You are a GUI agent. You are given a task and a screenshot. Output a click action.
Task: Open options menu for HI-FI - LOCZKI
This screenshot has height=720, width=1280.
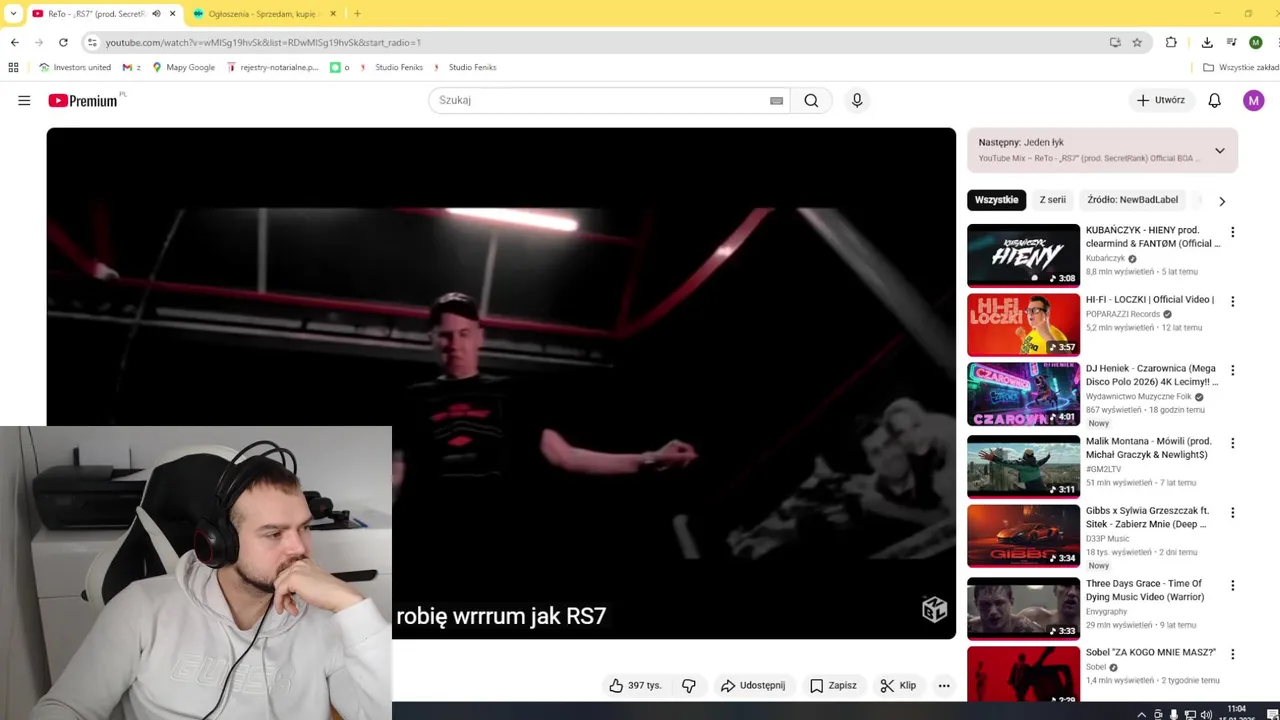pyautogui.click(x=1232, y=301)
